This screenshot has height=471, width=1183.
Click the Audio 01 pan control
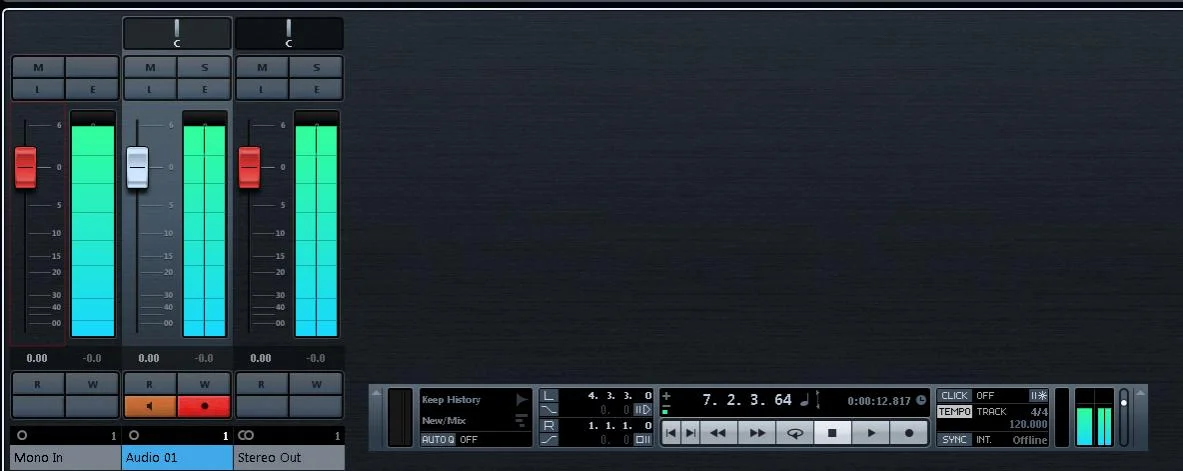click(177, 34)
